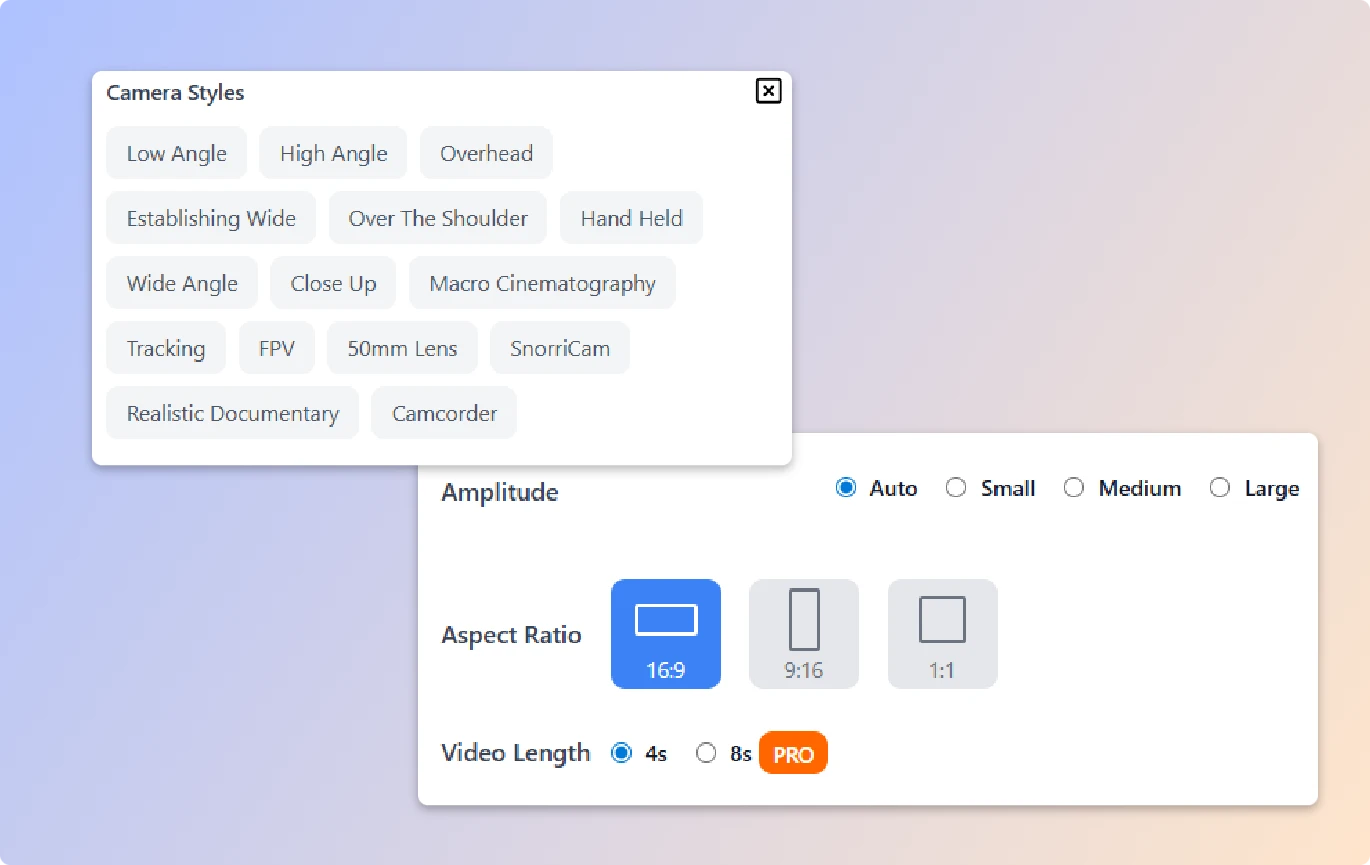Choose the 50mm Lens style

click(402, 348)
